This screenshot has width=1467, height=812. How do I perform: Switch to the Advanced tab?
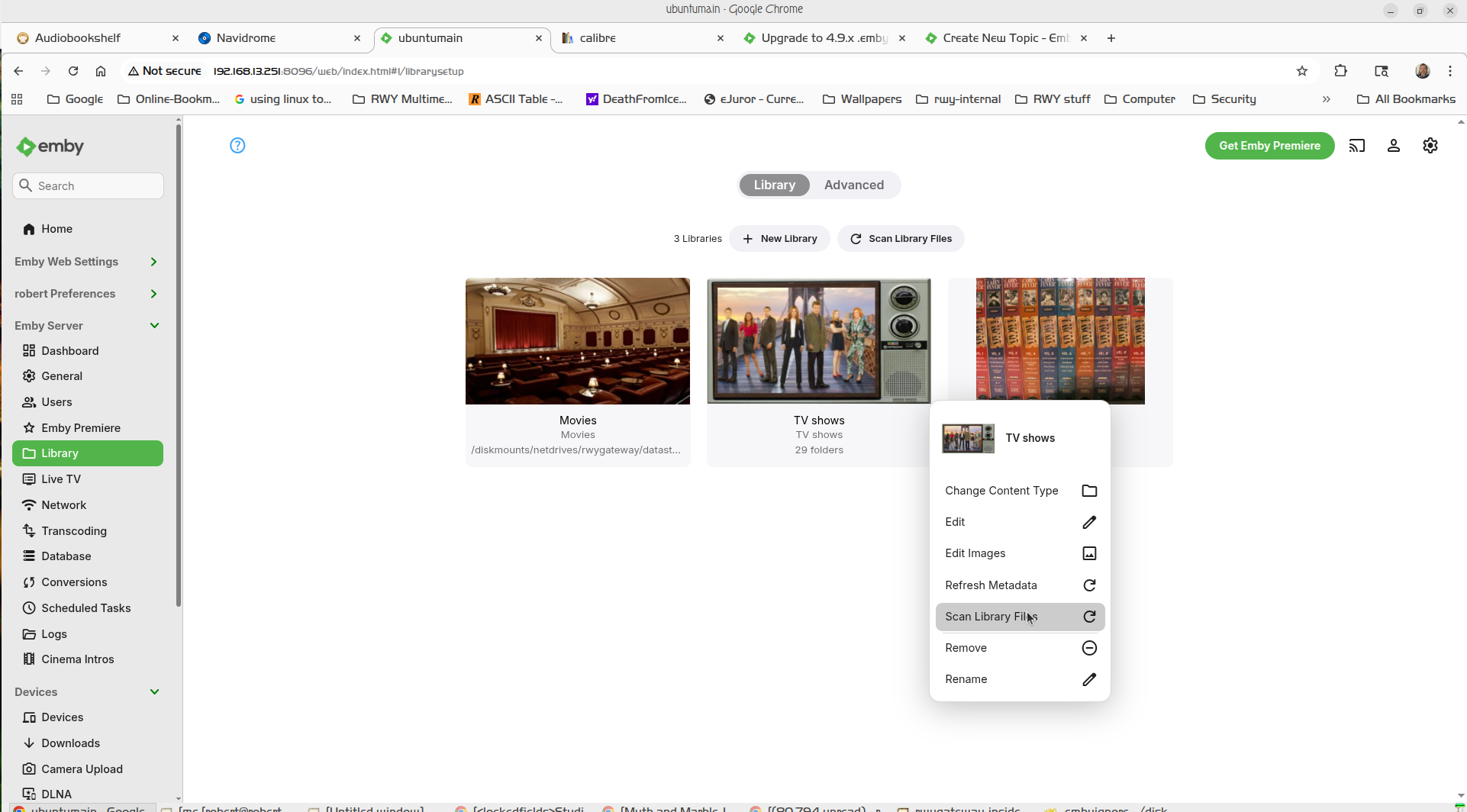tap(853, 185)
